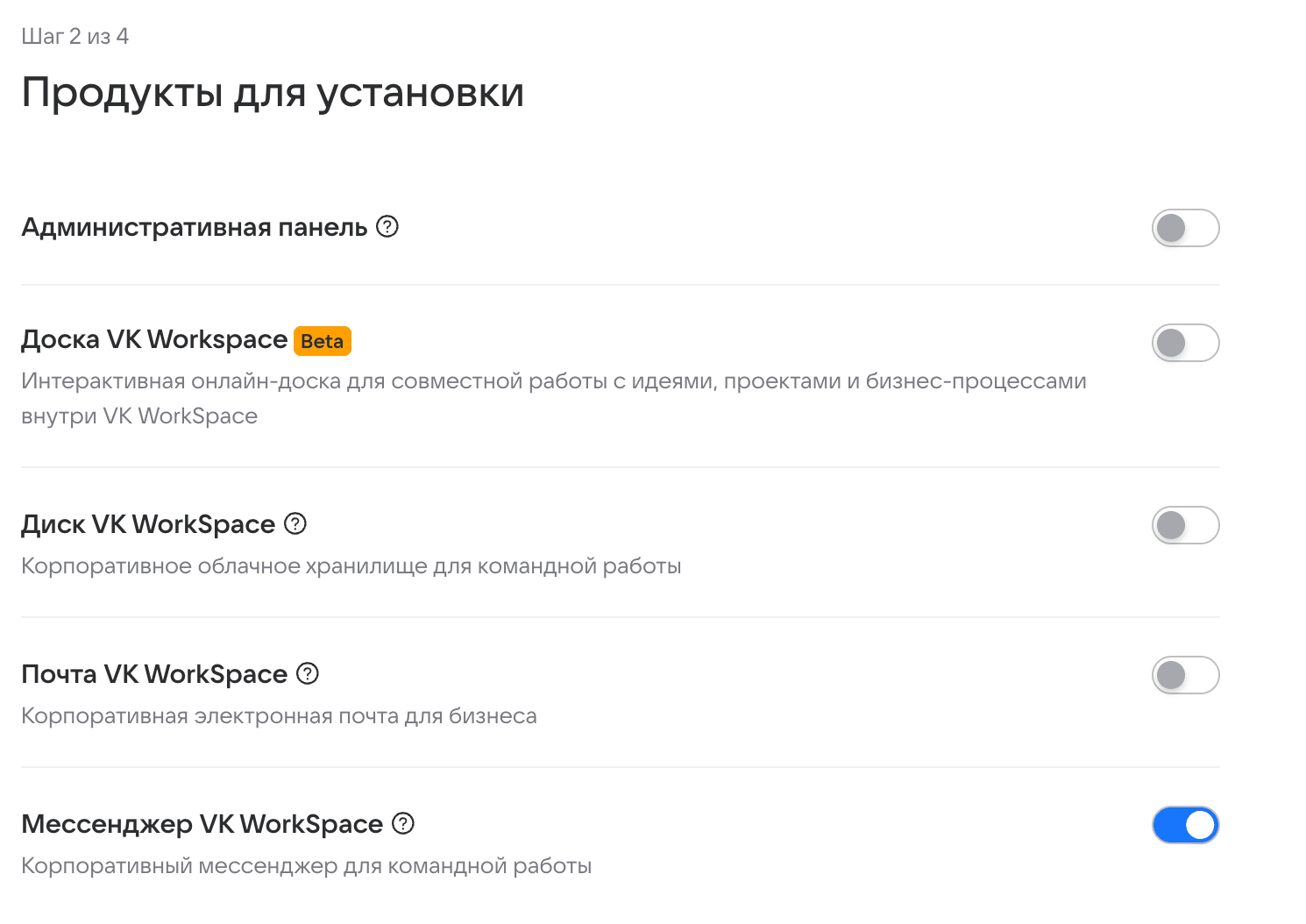Click the "Шаг 2 из 4" step label
This screenshot has width=1306, height=924.
point(75,36)
